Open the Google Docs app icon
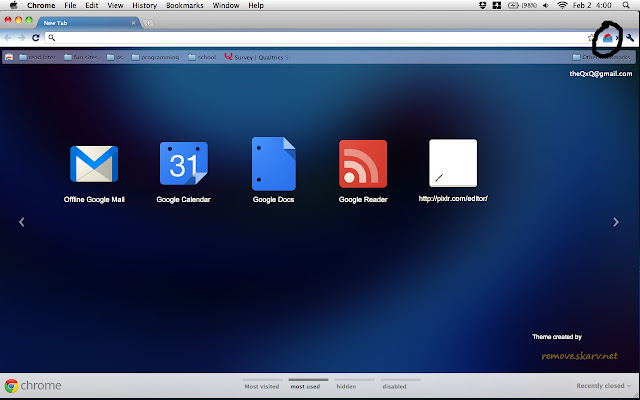This screenshot has width=640, height=400. [x=273, y=164]
